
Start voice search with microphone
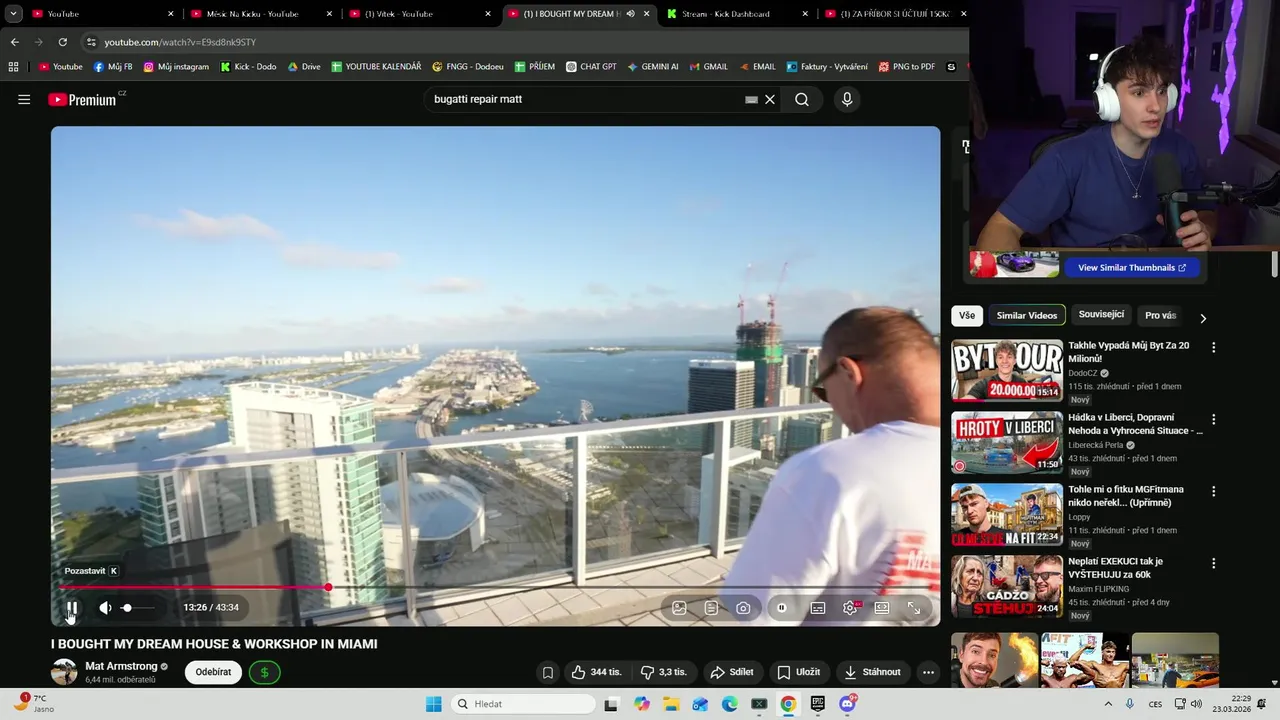click(x=847, y=99)
